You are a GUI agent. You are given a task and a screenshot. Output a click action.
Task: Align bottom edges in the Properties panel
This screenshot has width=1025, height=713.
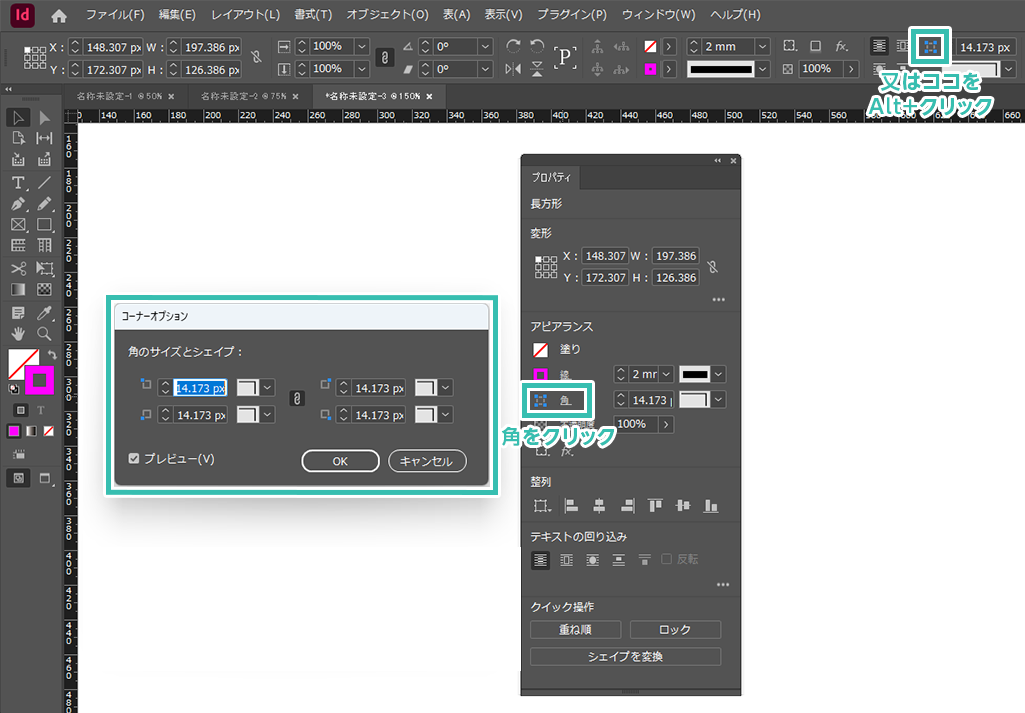tap(711, 505)
